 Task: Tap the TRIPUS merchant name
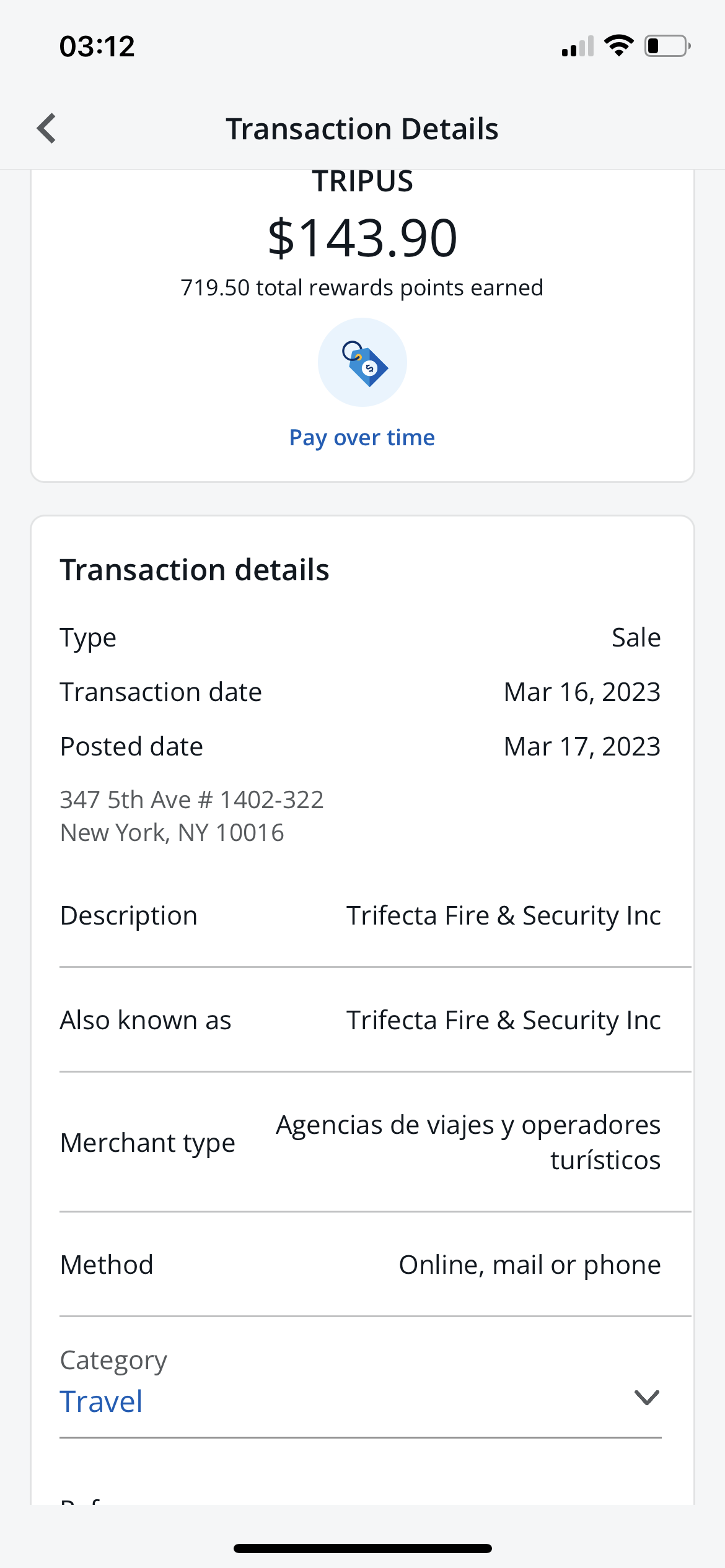[362, 182]
